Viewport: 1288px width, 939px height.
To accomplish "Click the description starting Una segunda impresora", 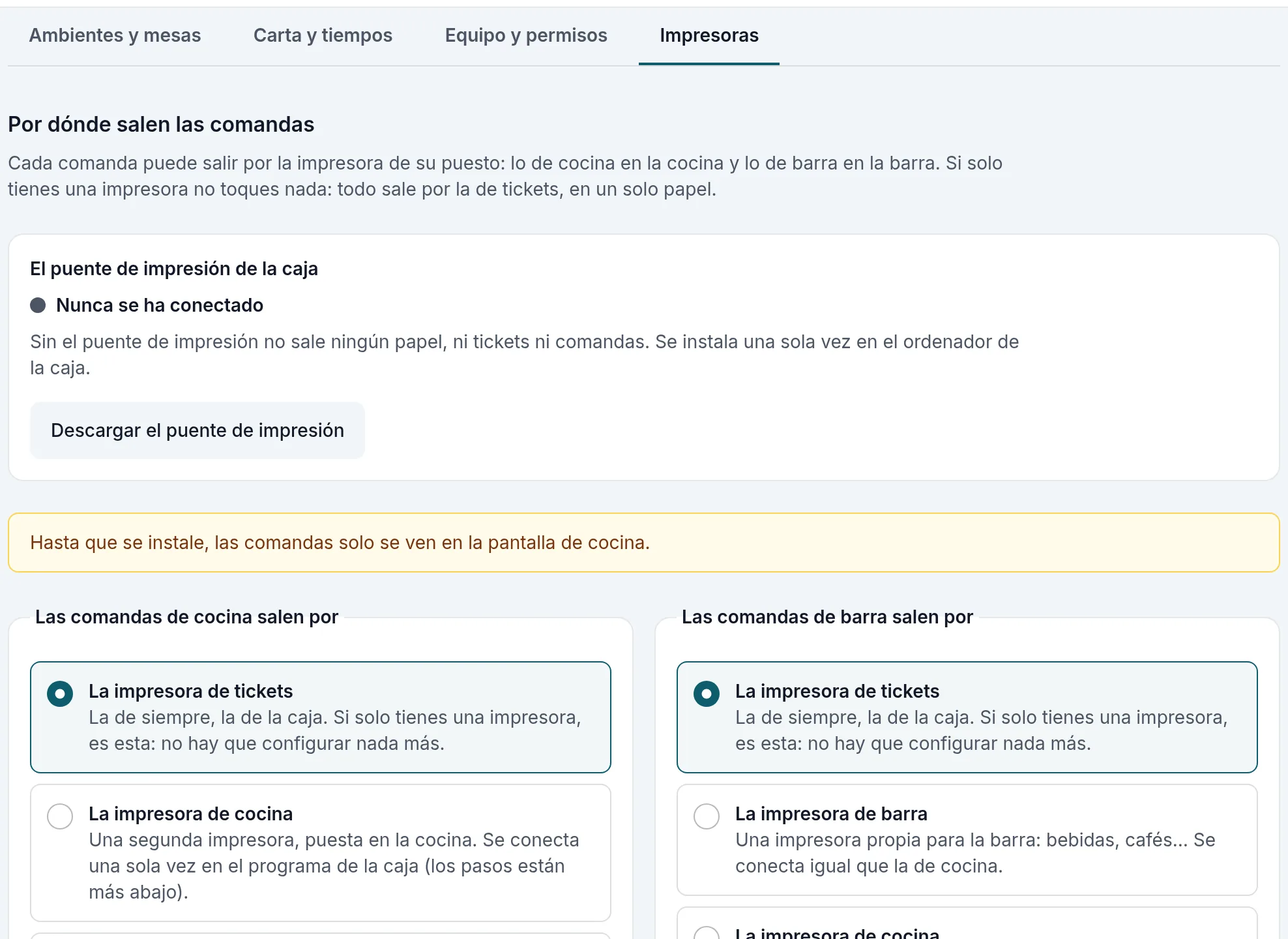I will pyautogui.click(x=334, y=866).
